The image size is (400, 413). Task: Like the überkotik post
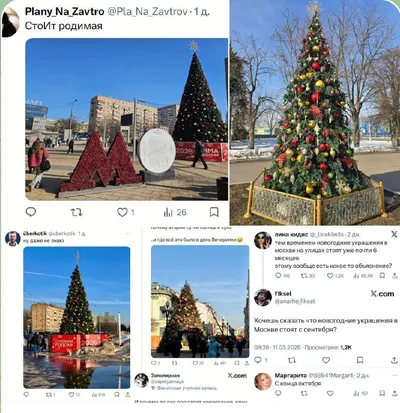coord(72,395)
